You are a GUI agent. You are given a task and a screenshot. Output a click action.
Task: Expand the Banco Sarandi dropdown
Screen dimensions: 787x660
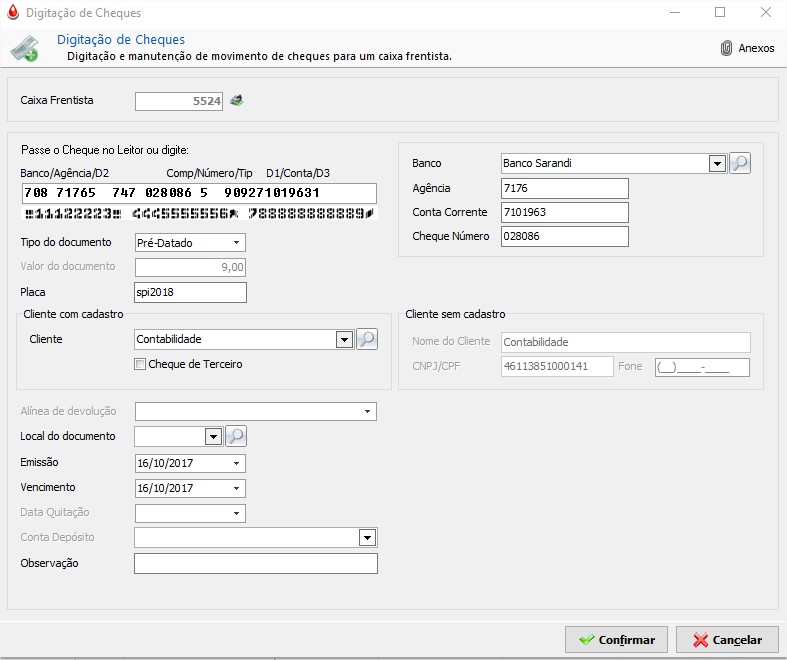[718, 164]
